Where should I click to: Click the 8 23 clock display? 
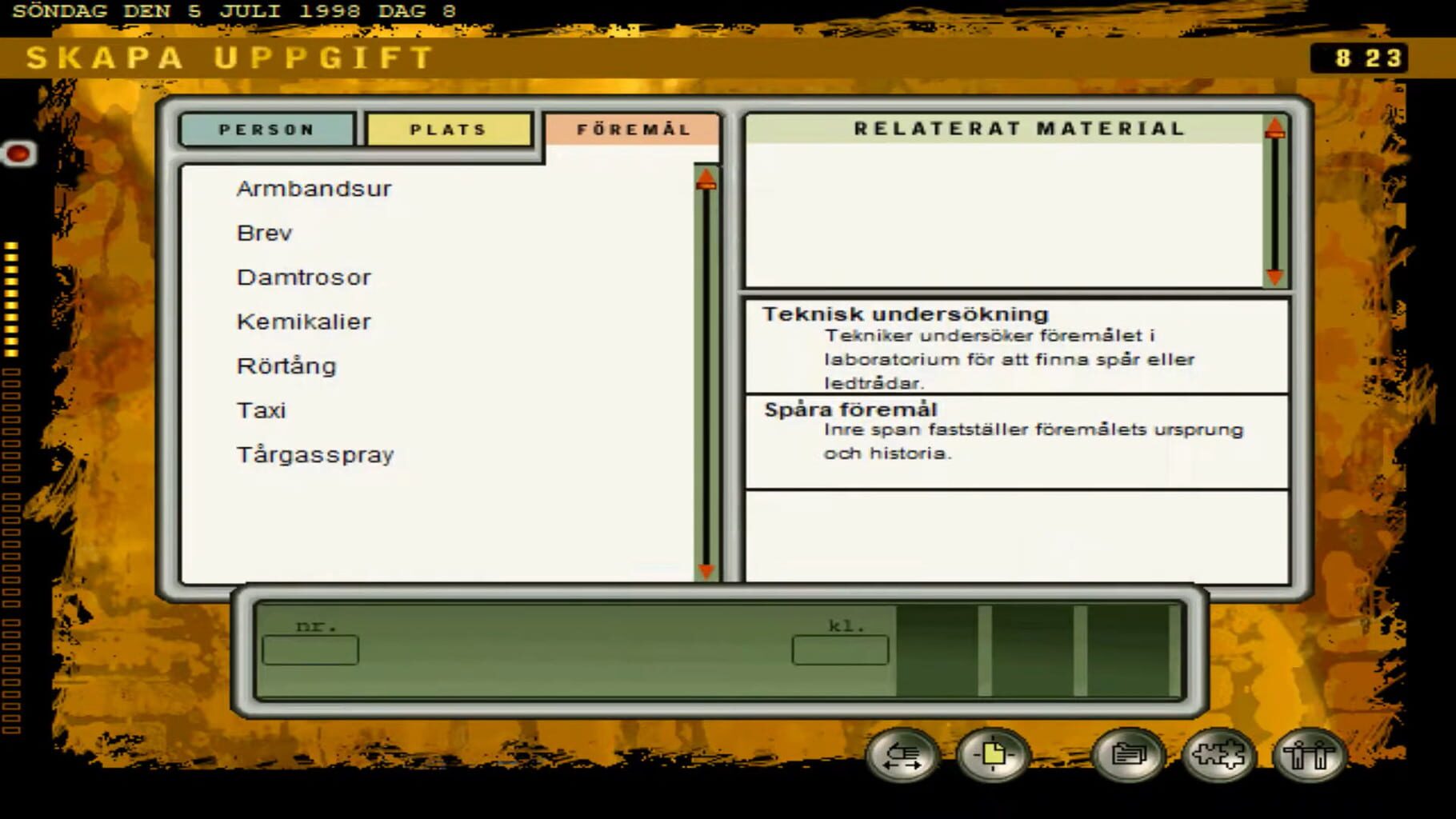(x=1359, y=58)
